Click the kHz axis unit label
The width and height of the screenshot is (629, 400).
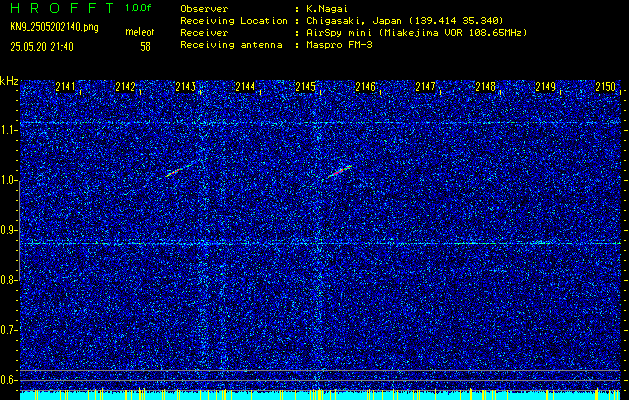point(9,81)
